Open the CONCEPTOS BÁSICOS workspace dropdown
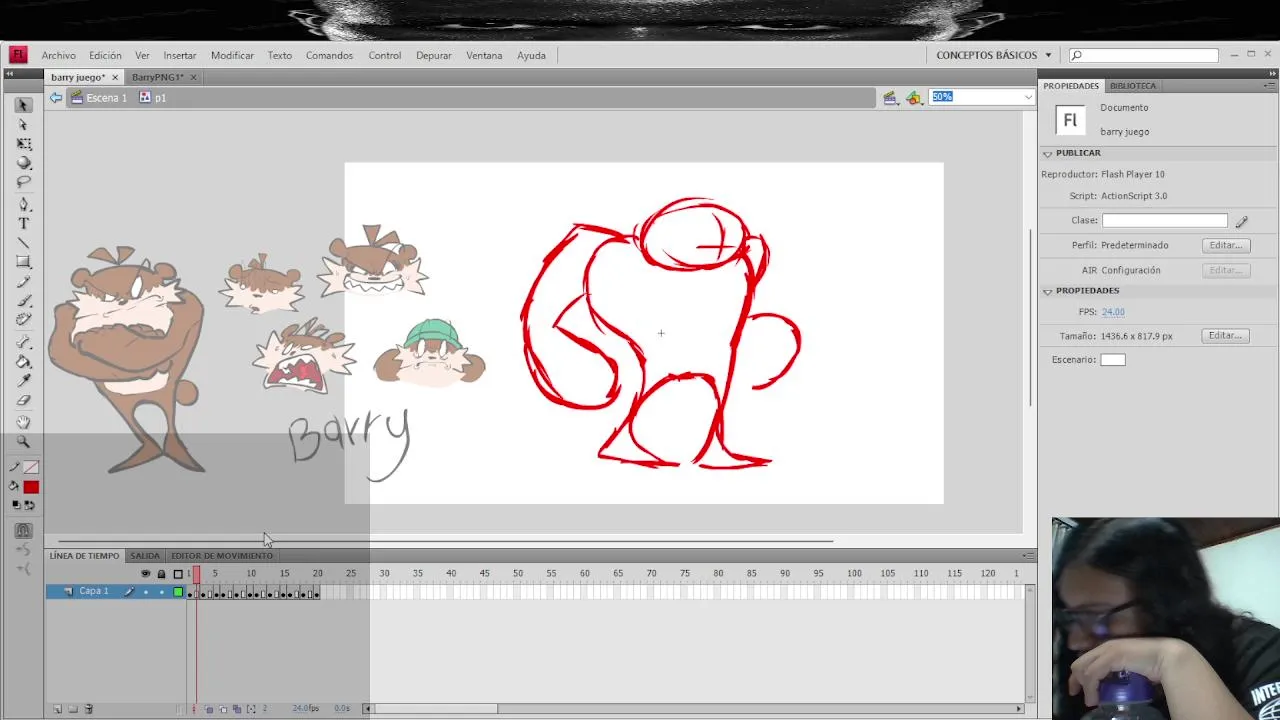The width and height of the screenshot is (1280, 720). [x=994, y=55]
